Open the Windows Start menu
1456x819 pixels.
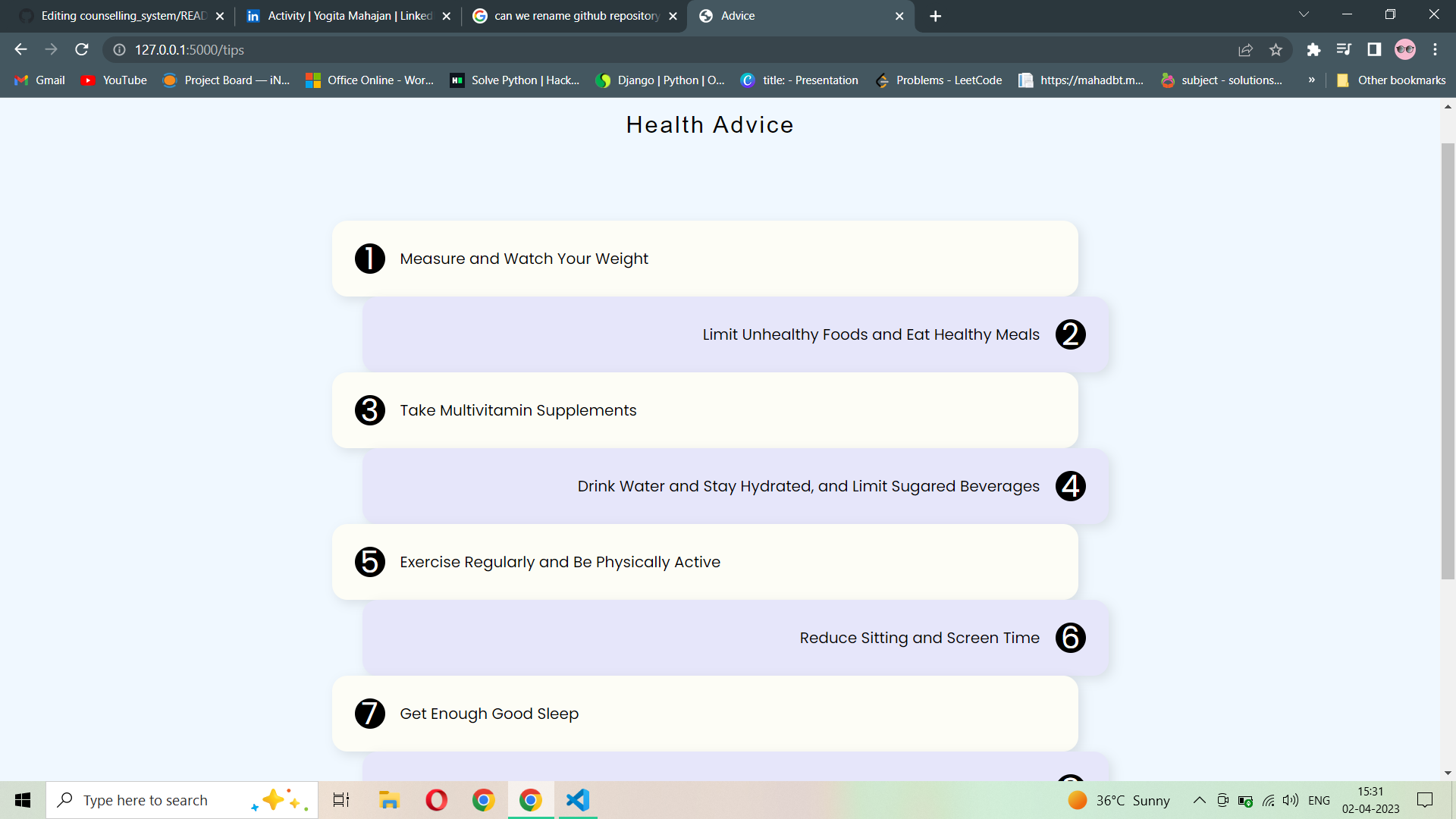23,800
